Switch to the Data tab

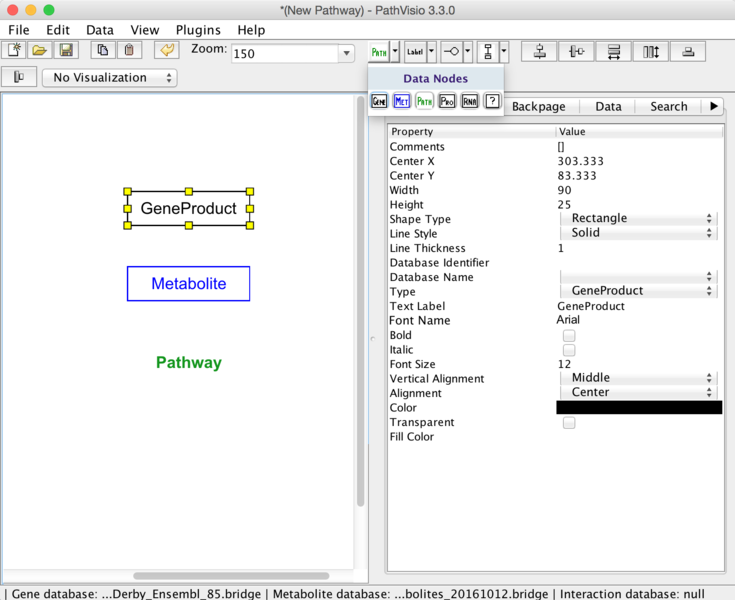pos(608,106)
